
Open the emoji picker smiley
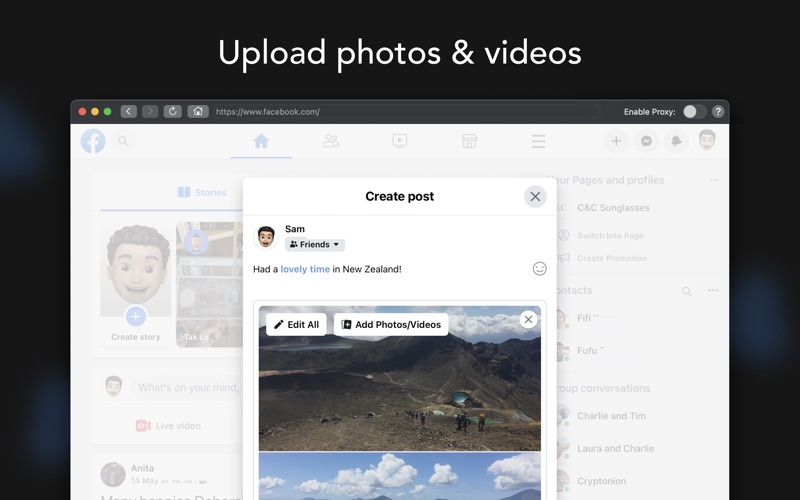(x=539, y=269)
